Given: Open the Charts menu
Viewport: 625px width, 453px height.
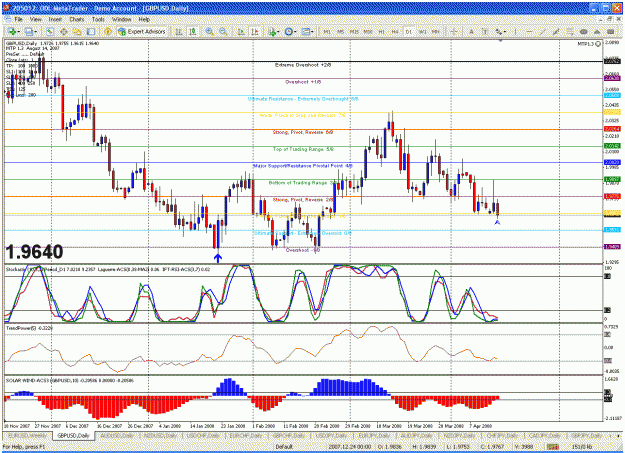Looking at the screenshot, I should (x=77, y=19).
